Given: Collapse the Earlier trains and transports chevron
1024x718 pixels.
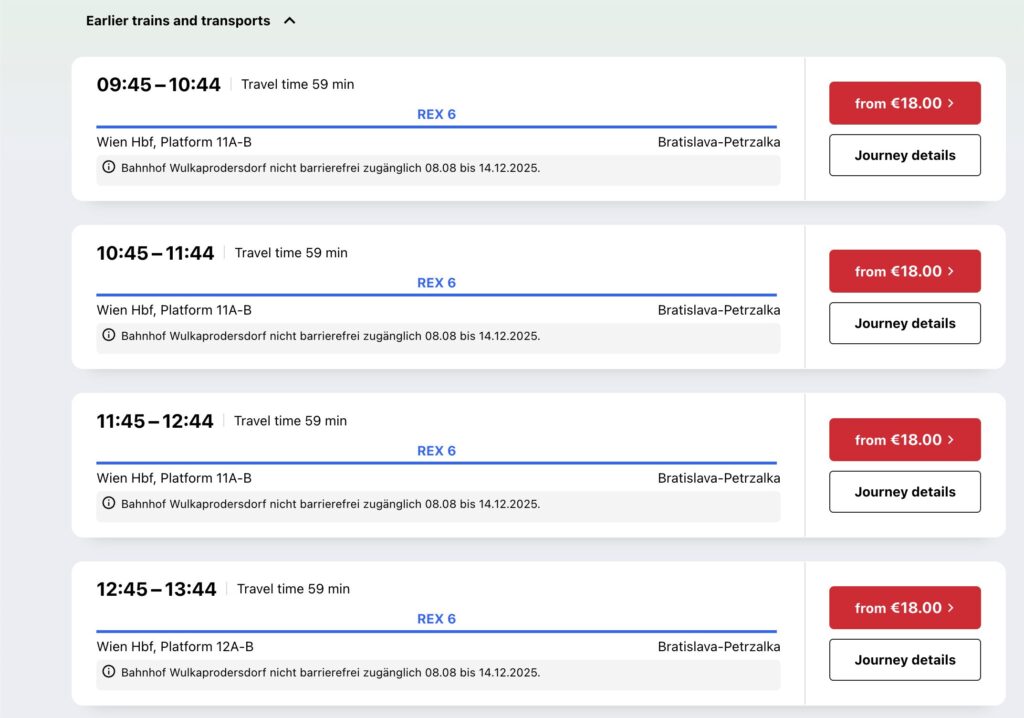Looking at the screenshot, I should point(290,20).
